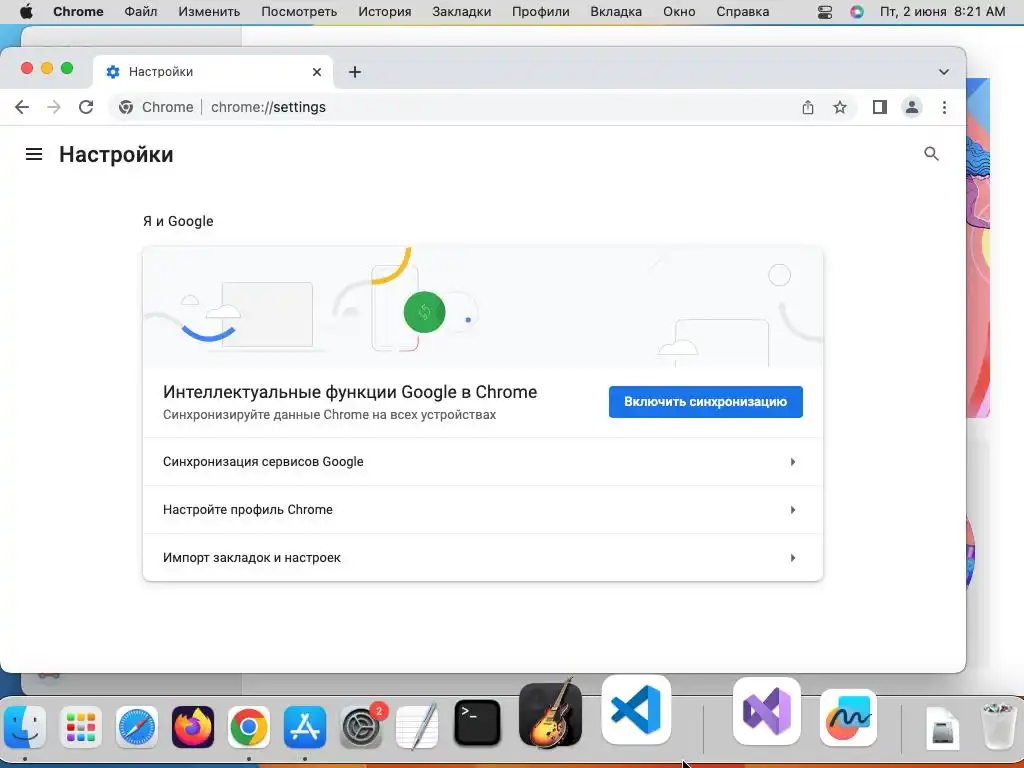
Task: Click the search settings magnifier icon
Action: tap(931, 154)
